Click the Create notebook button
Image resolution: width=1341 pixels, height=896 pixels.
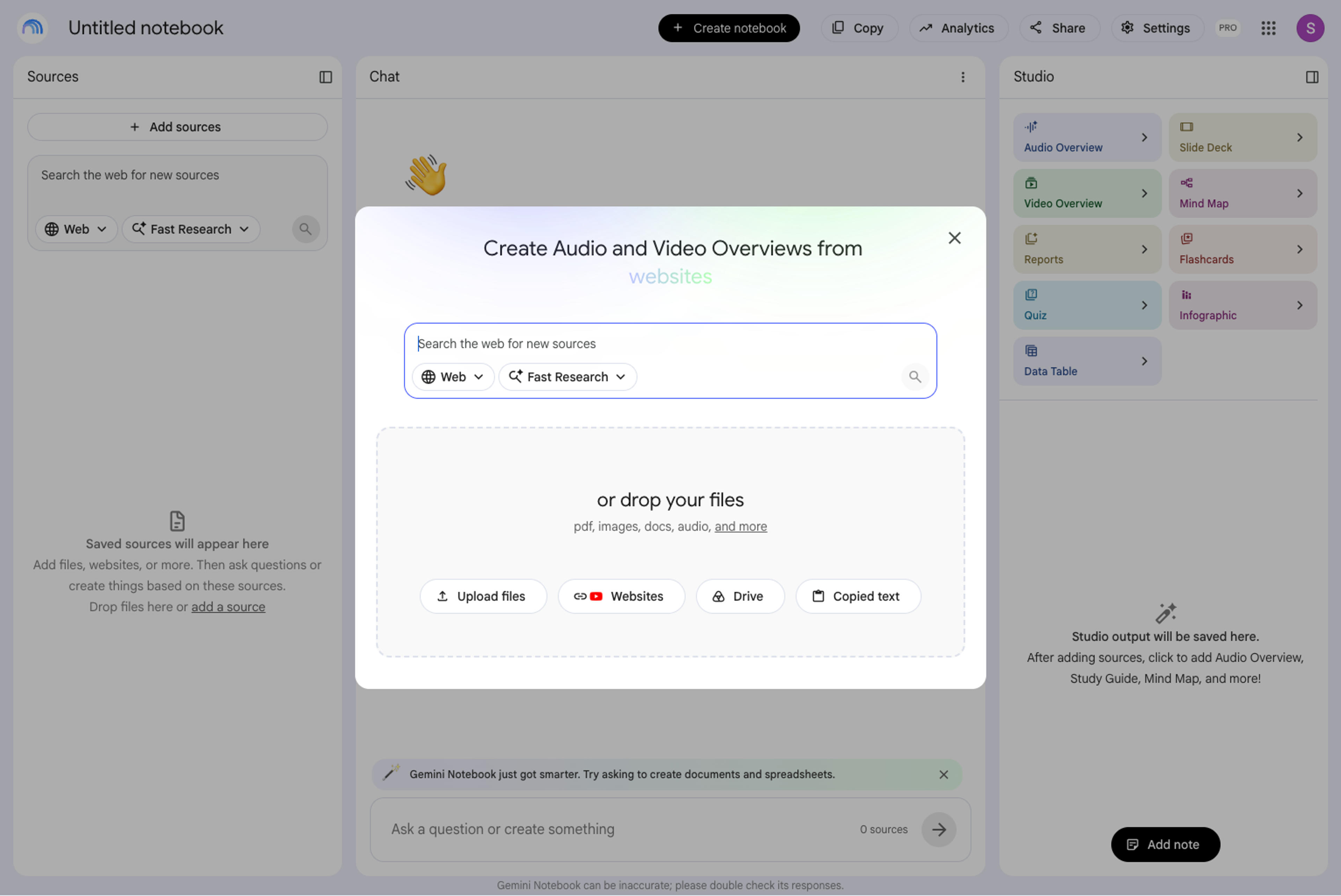[728, 28]
